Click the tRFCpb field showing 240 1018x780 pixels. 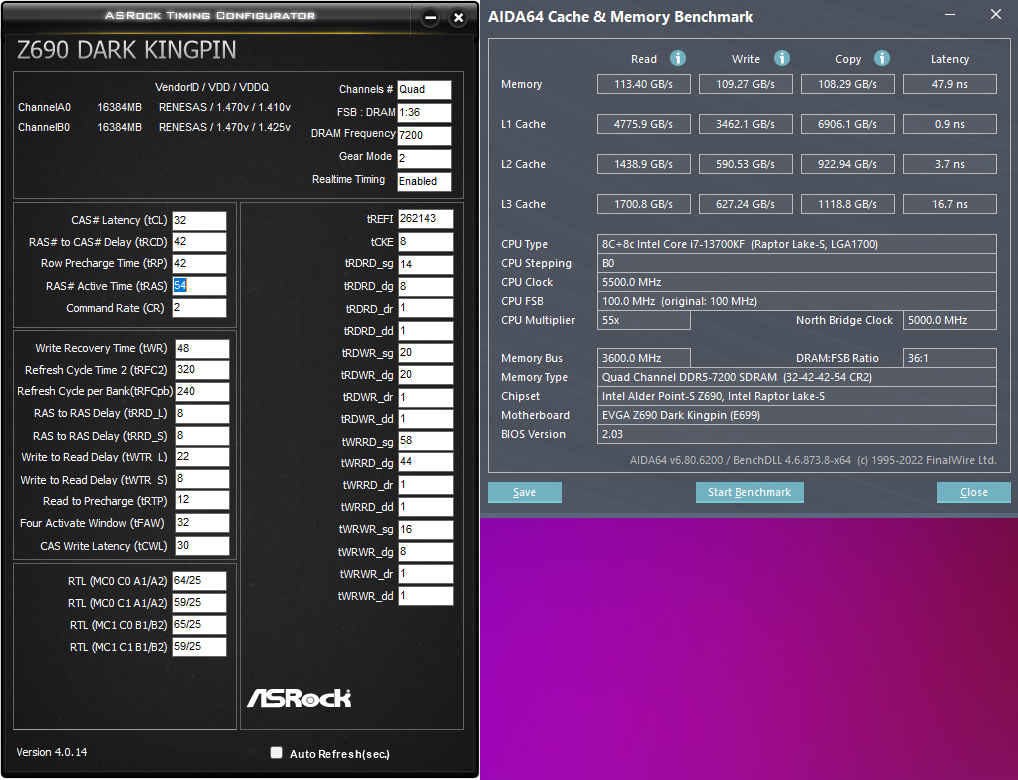tap(203, 392)
